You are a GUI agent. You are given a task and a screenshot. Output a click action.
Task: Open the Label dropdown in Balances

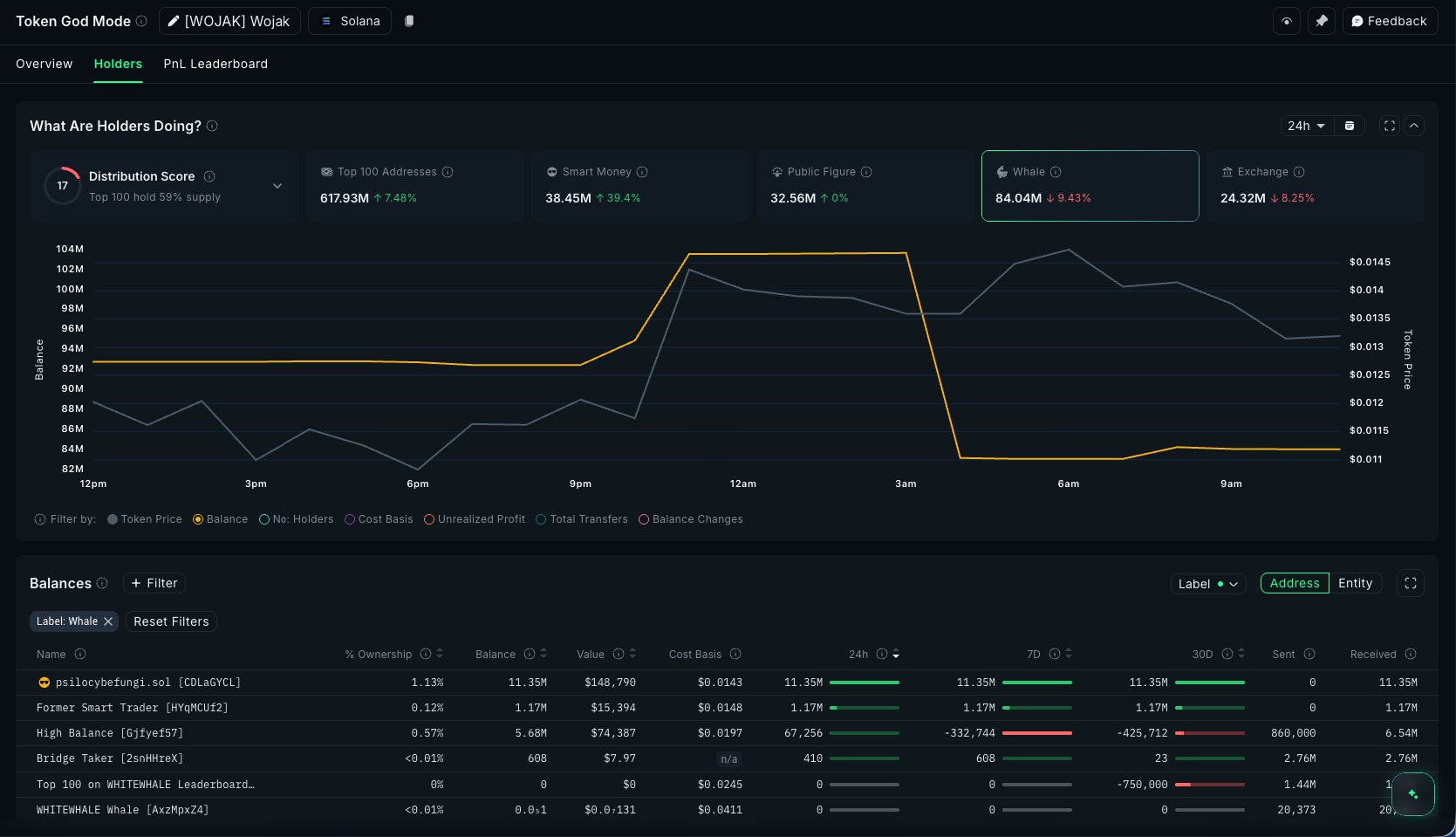(x=1207, y=584)
